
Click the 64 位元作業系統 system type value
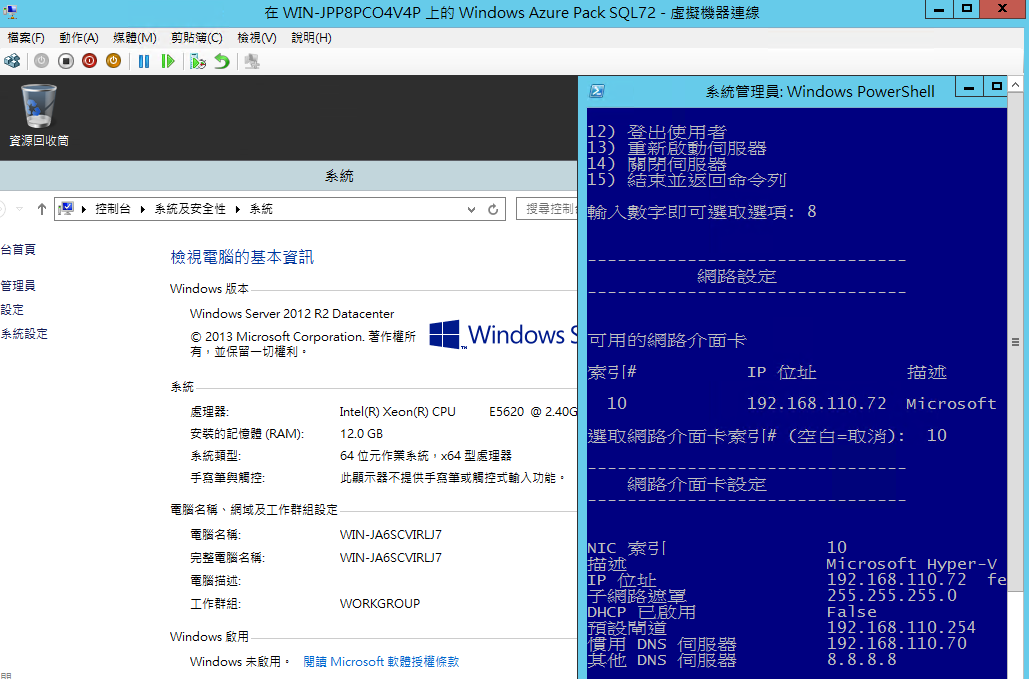(x=426, y=455)
